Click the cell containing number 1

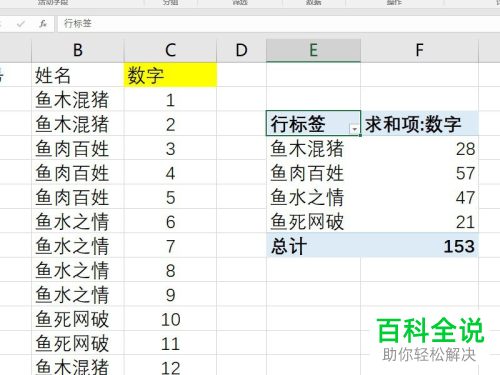pyautogui.click(x=170, y=99)
